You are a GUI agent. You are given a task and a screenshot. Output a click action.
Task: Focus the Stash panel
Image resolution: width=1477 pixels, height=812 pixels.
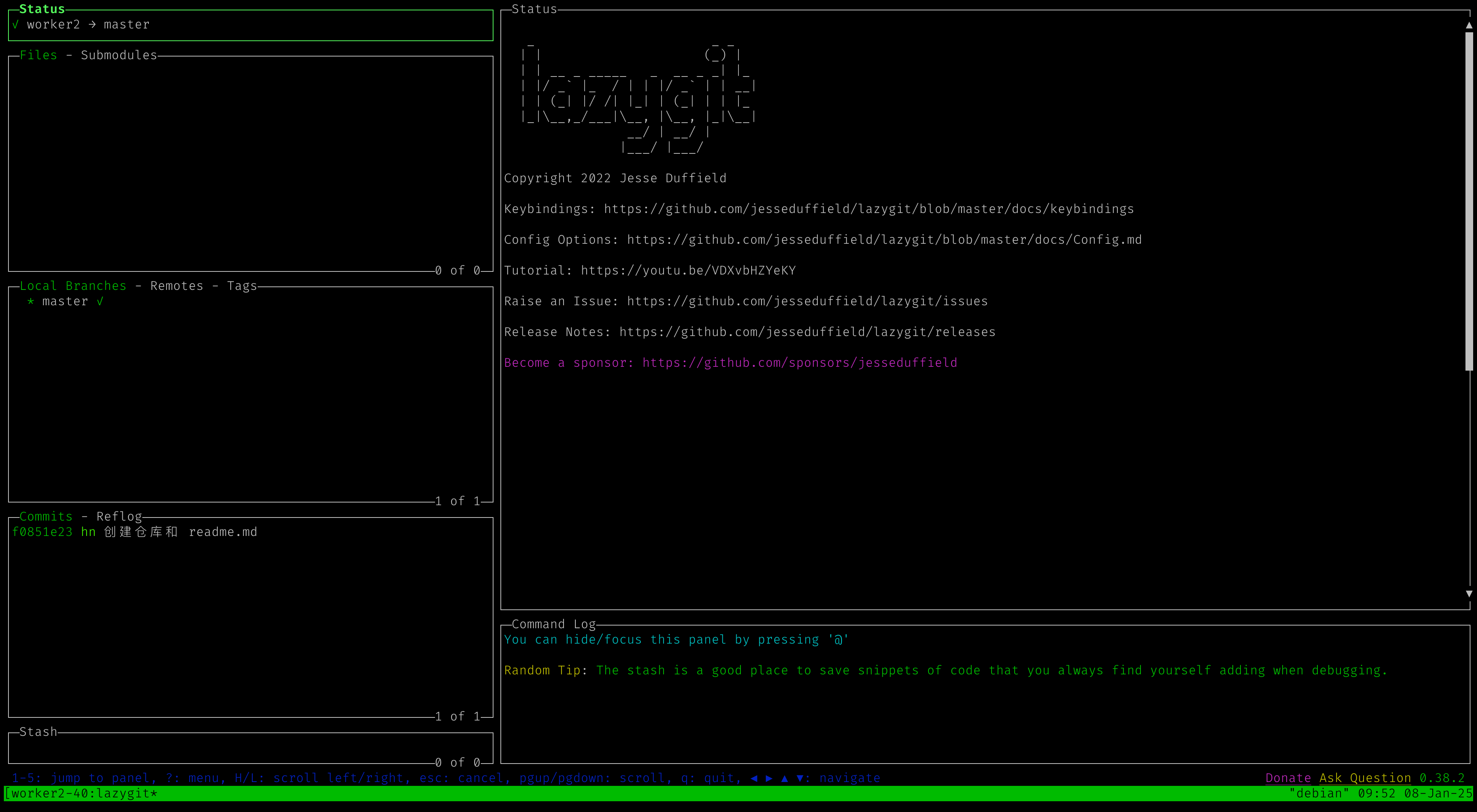(x=250, y=747)
